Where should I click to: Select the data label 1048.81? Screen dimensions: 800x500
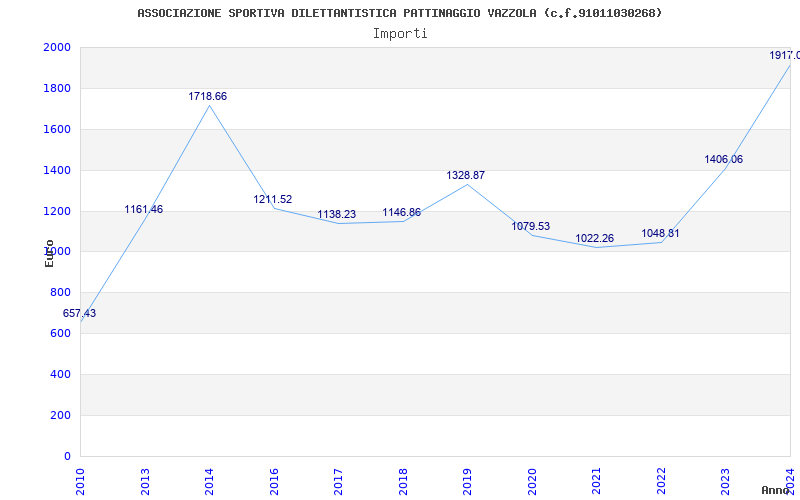click(x=661, y=233)
